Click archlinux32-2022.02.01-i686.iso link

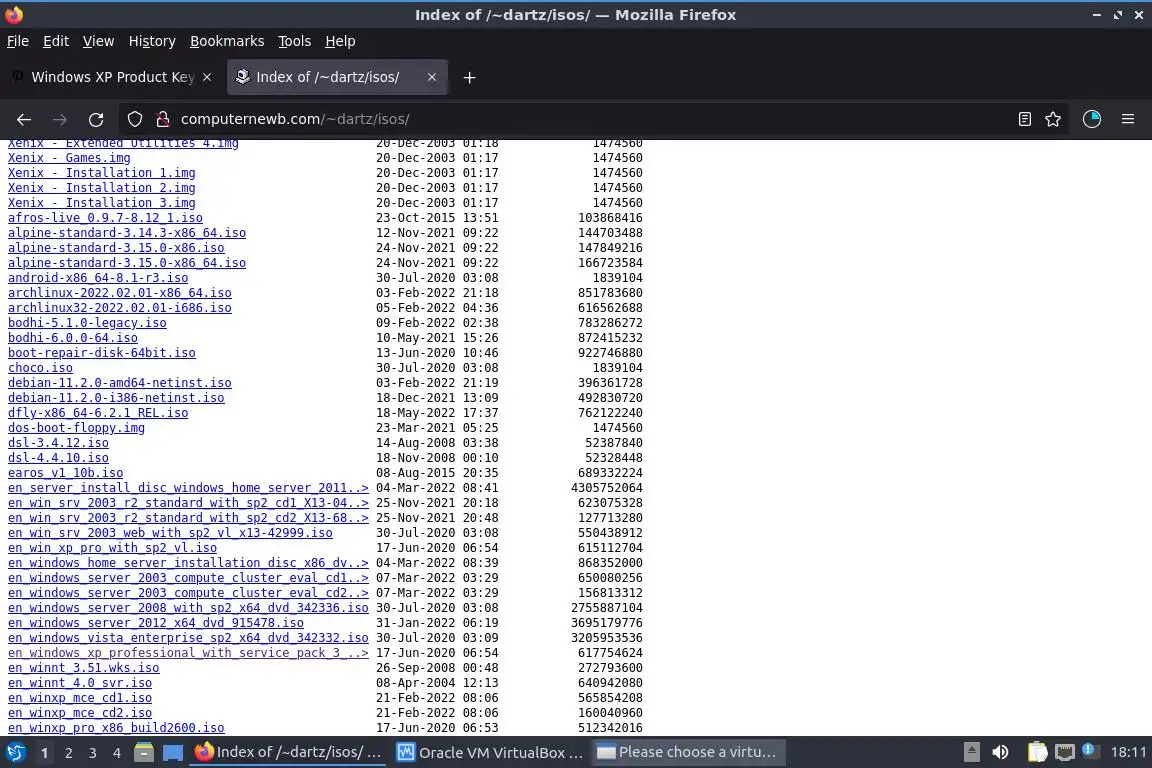point(120,308)
